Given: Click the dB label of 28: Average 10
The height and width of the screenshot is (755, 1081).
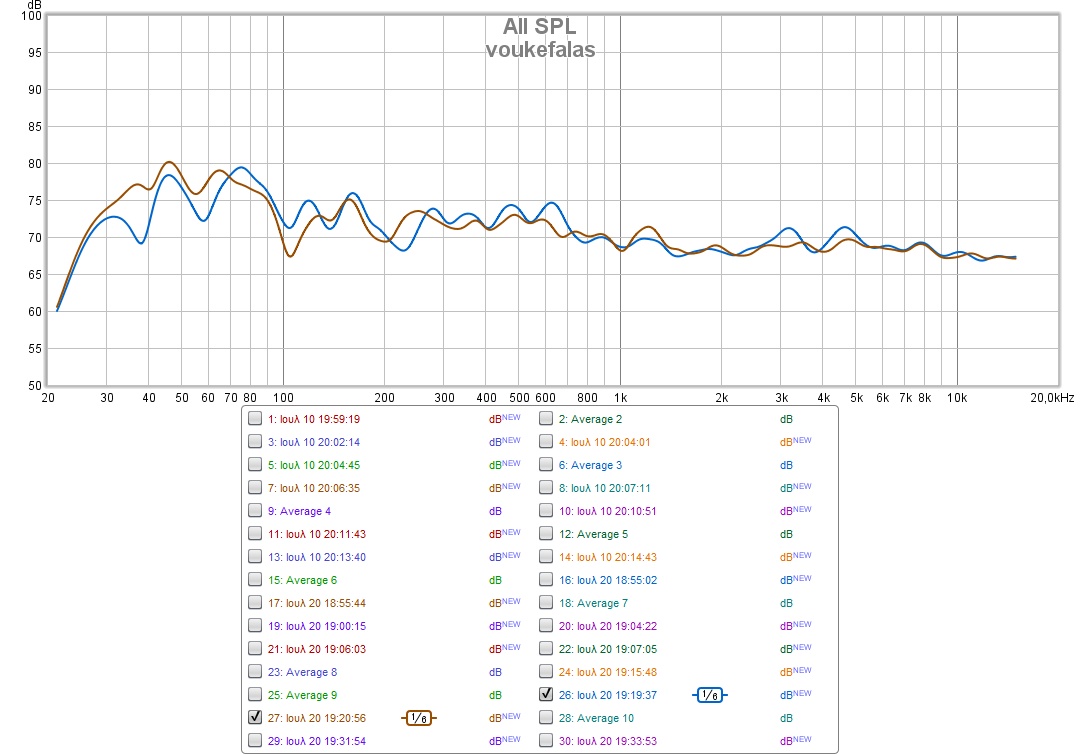Looking at the screenshot, I should [x=786, y=718].
